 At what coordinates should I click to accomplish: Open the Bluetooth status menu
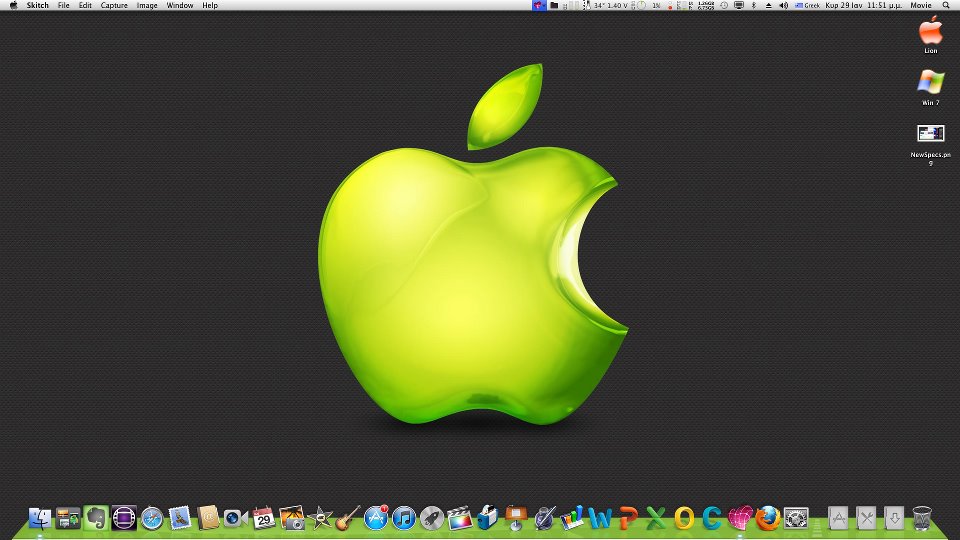pos(754,5)
